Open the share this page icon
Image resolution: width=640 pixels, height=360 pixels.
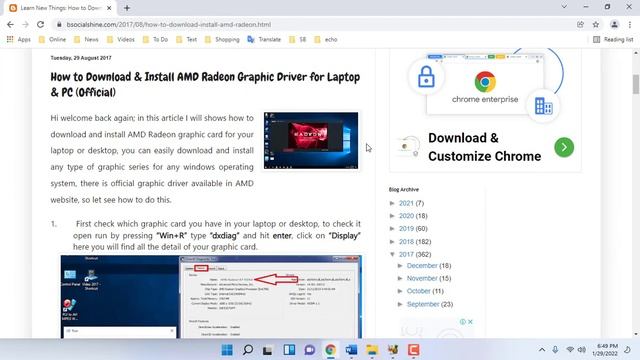580,24
